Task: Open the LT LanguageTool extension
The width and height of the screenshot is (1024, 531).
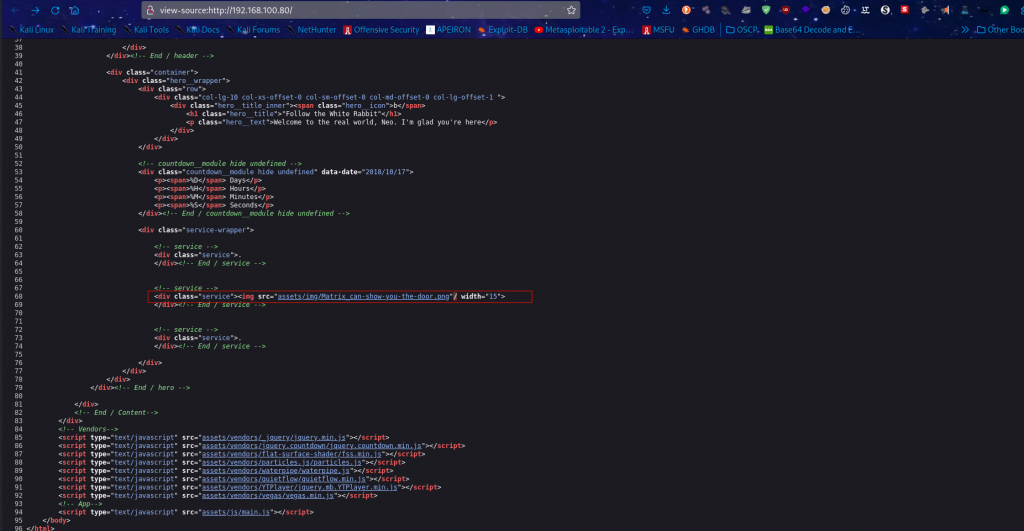Action: (865, 10)
